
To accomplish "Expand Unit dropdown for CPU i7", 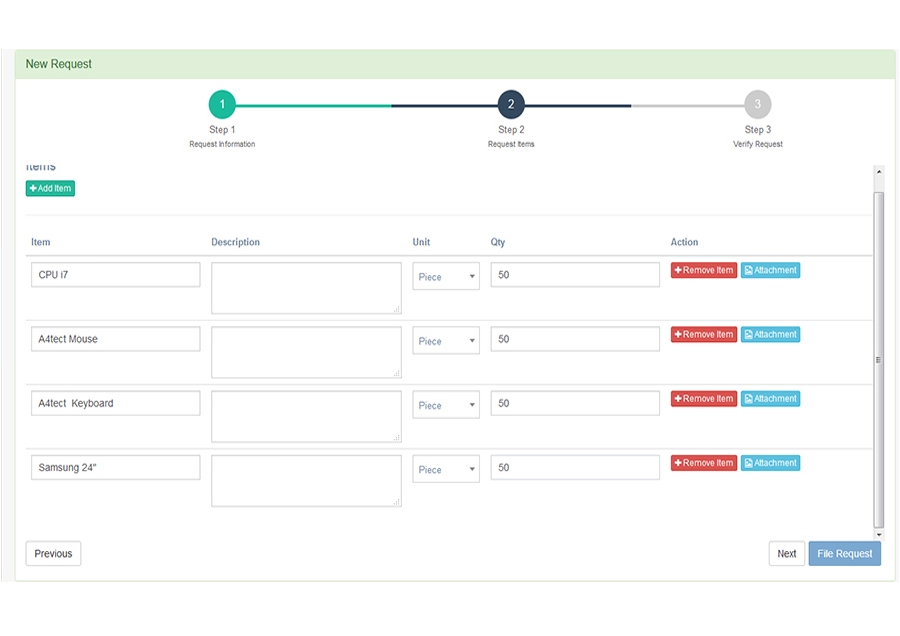I will 446,277.
